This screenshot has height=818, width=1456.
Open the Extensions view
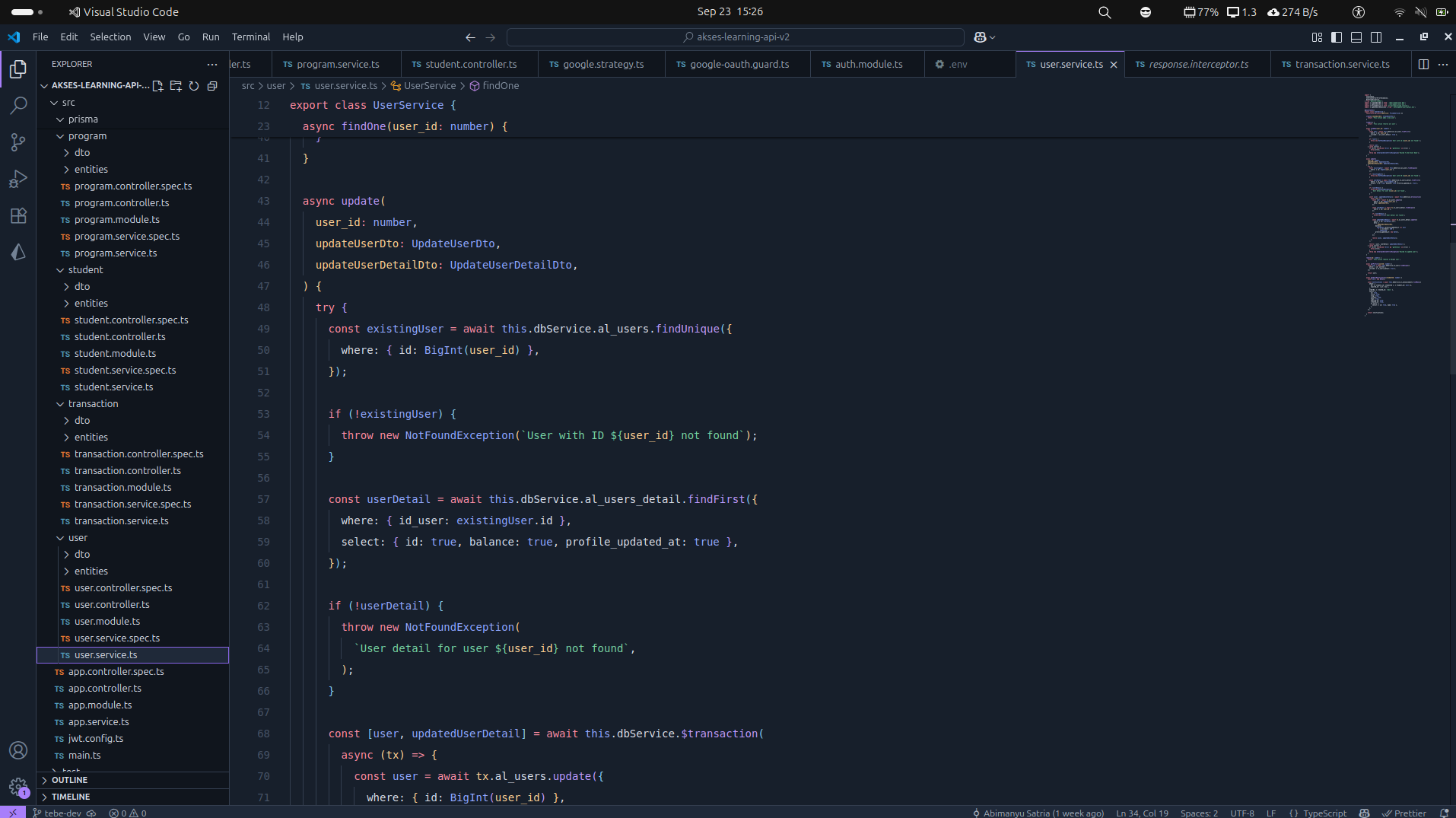18,215
